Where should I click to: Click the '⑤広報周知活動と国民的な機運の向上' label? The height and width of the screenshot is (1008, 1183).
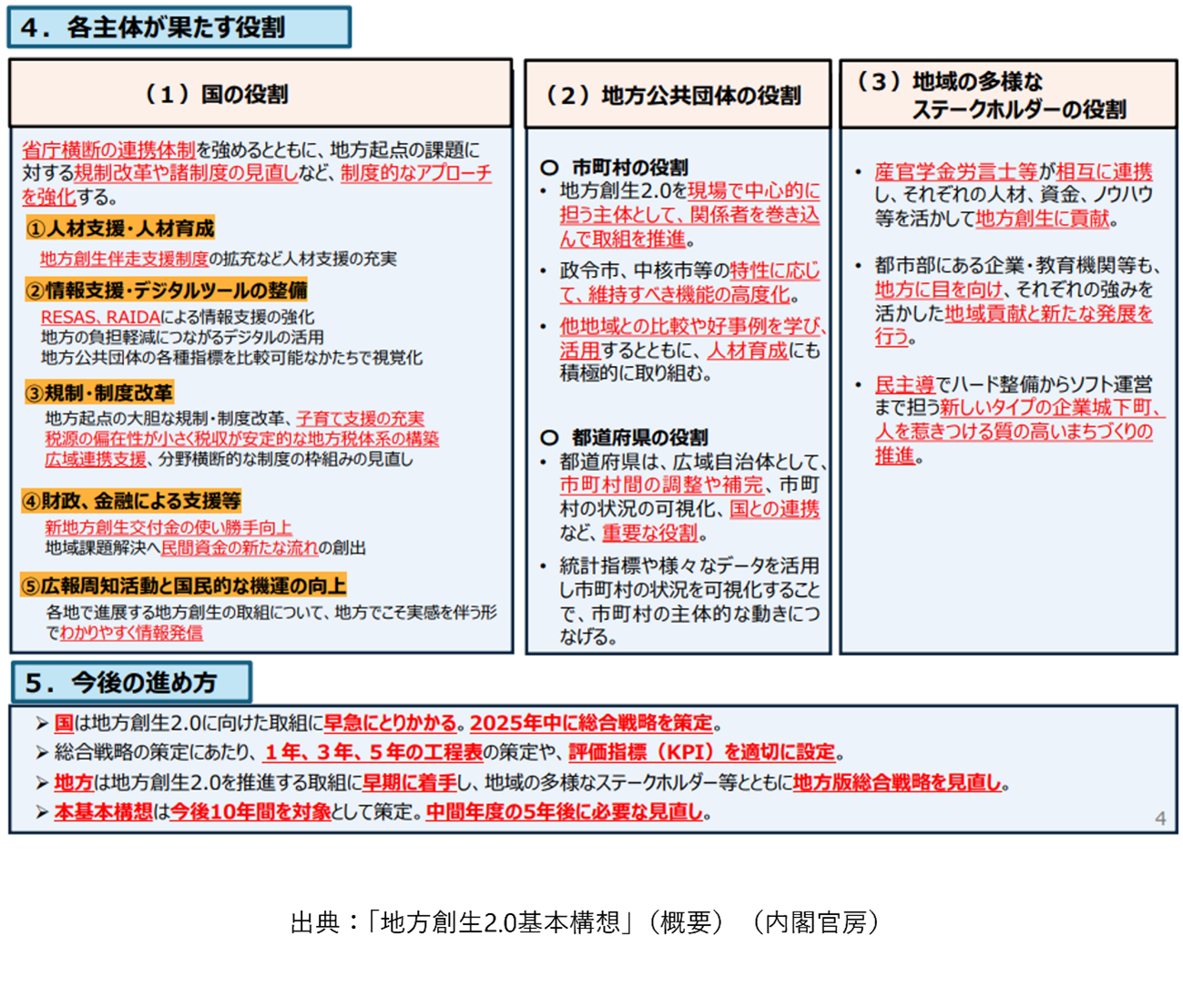coord(183,585)
